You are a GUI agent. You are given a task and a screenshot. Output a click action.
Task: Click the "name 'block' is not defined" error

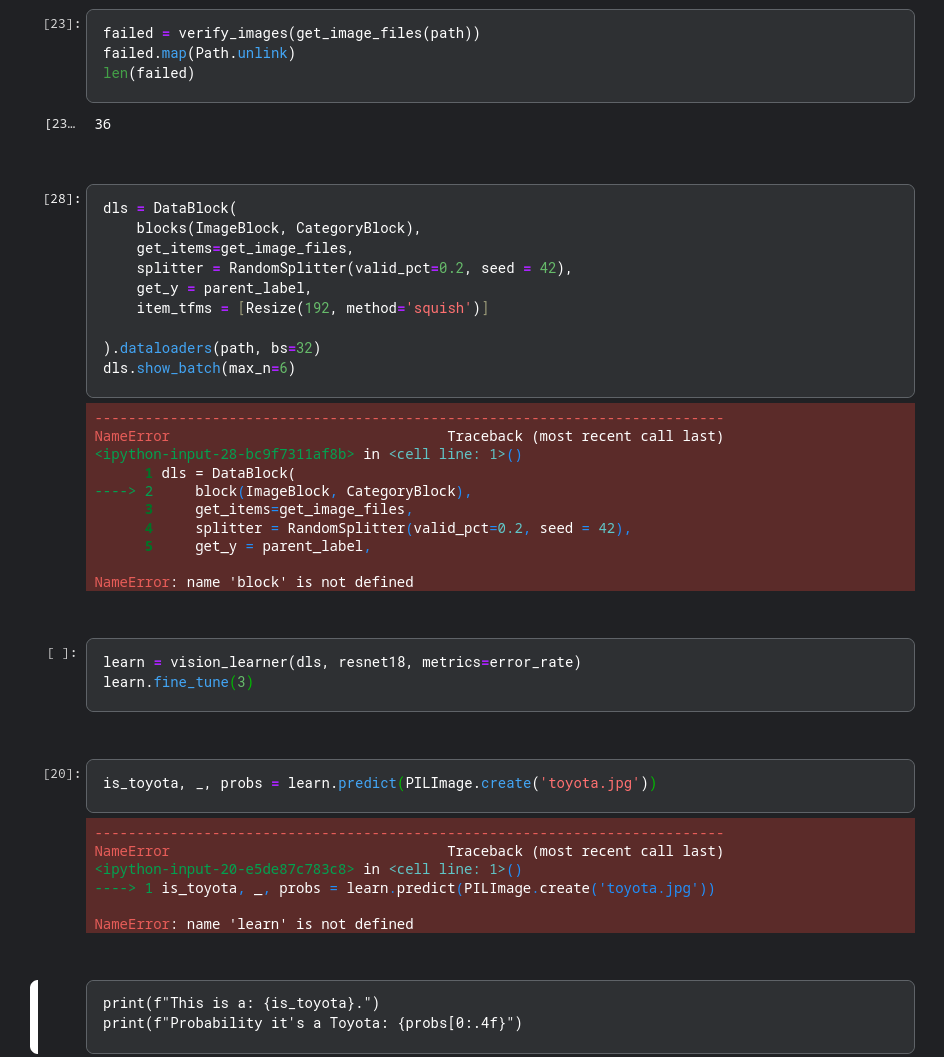coord(254,582)
